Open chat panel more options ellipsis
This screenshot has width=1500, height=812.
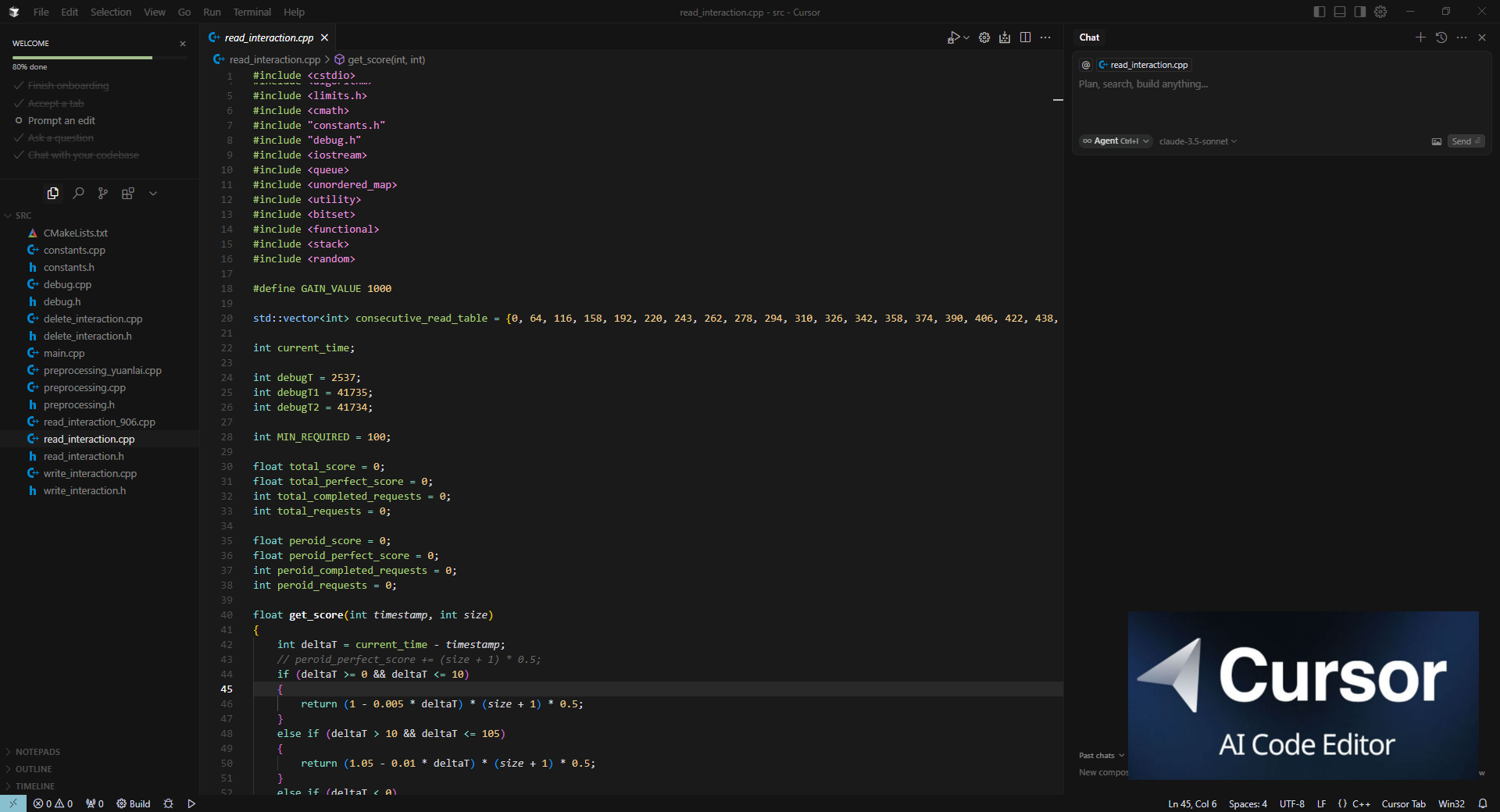point(1462,37)
